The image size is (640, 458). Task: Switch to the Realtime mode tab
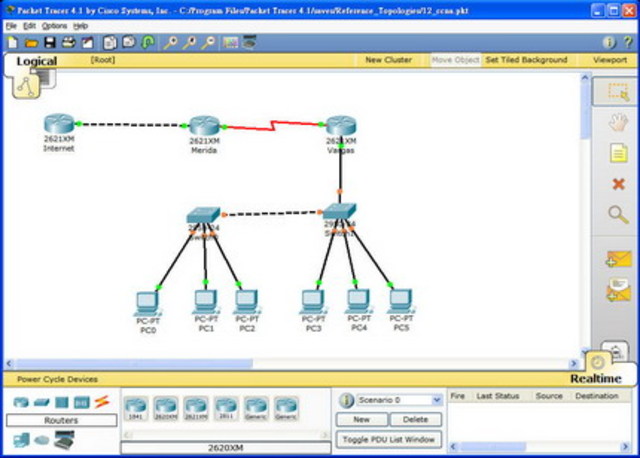596,378
